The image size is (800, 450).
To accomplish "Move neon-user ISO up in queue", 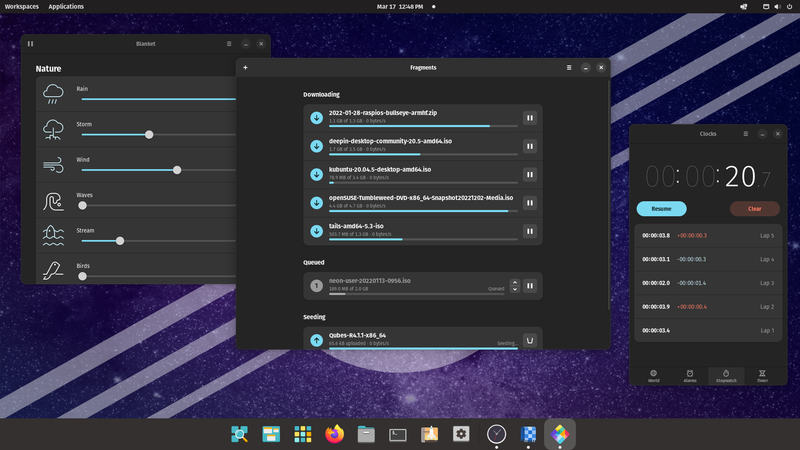I will 515,282.
